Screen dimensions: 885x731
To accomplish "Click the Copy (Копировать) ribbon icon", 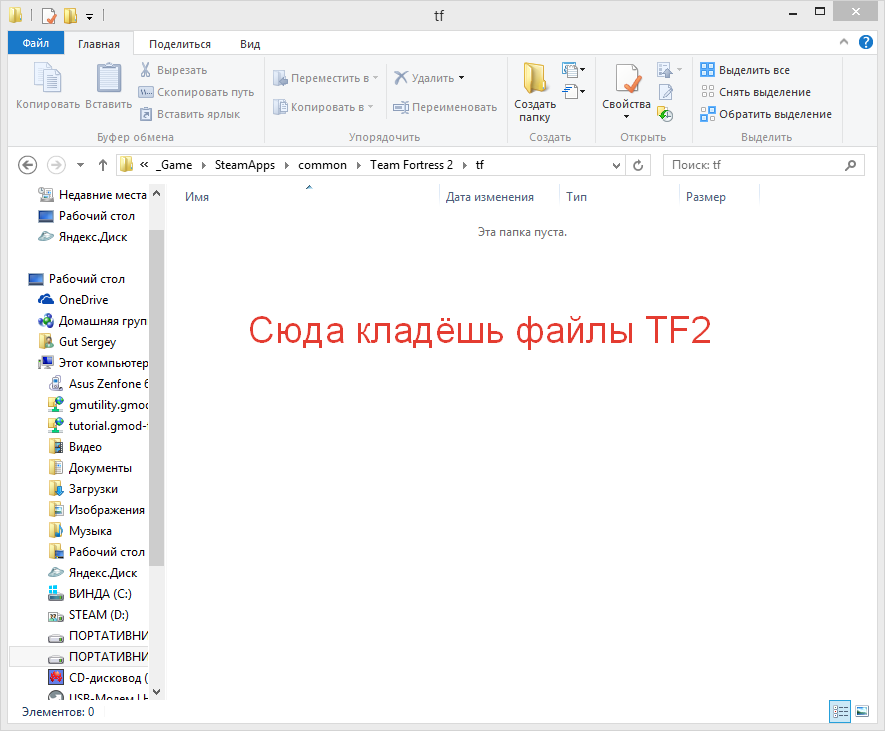I will [48, 78].
